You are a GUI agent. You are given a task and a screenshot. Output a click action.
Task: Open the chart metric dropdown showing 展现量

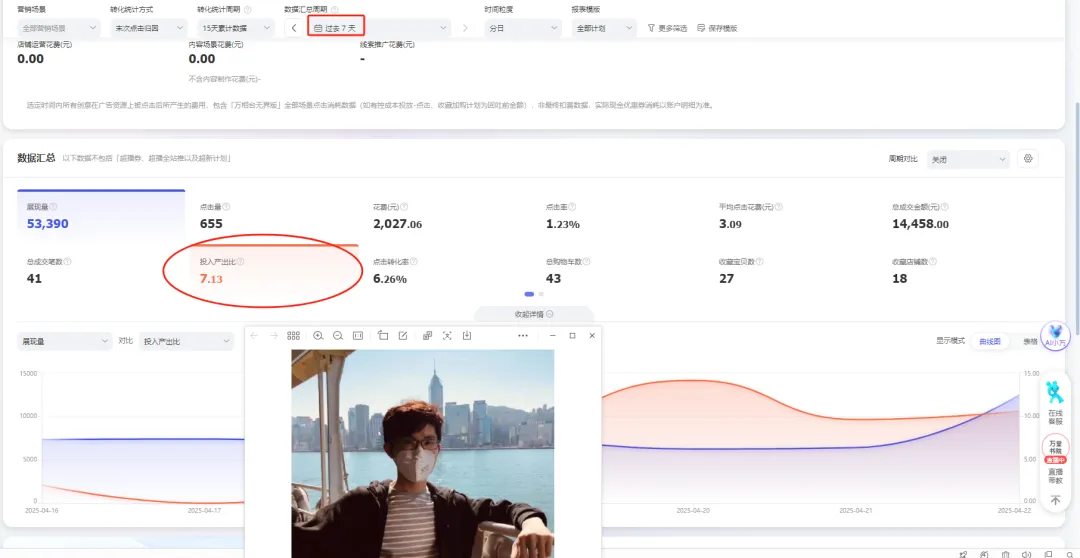pos(65,341)
